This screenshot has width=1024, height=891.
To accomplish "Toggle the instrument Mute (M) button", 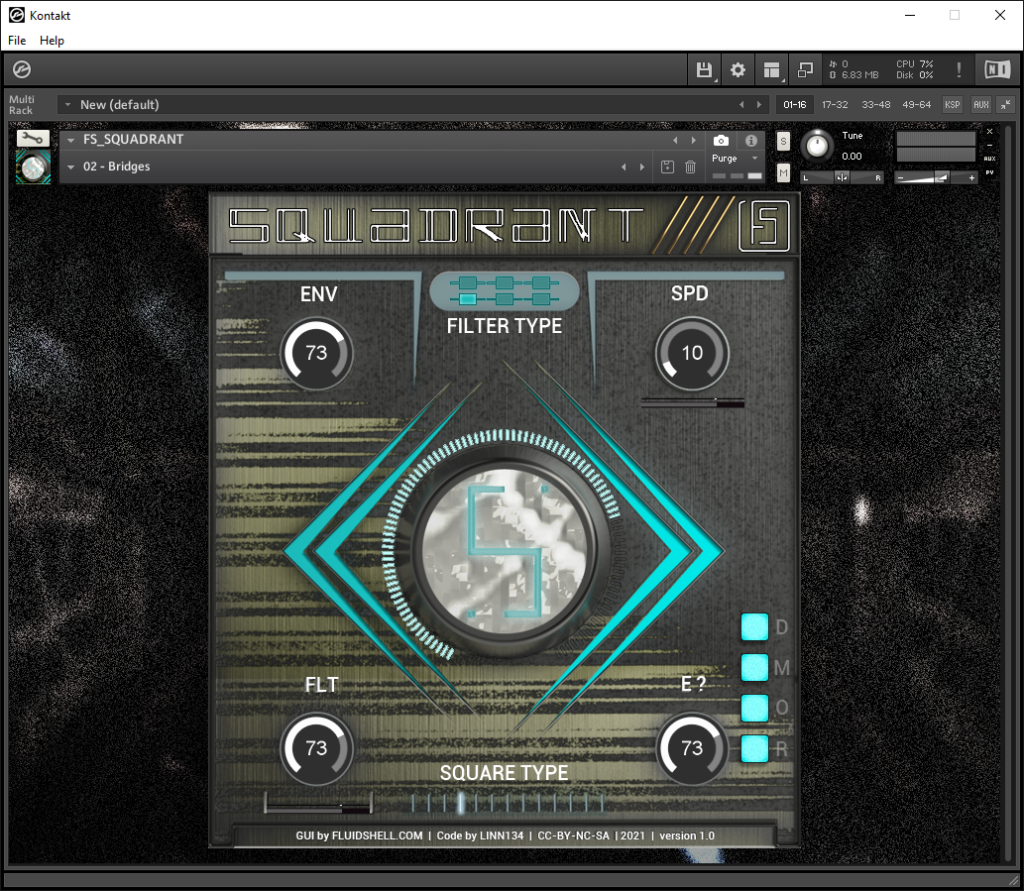I will [x=784, y=172].
